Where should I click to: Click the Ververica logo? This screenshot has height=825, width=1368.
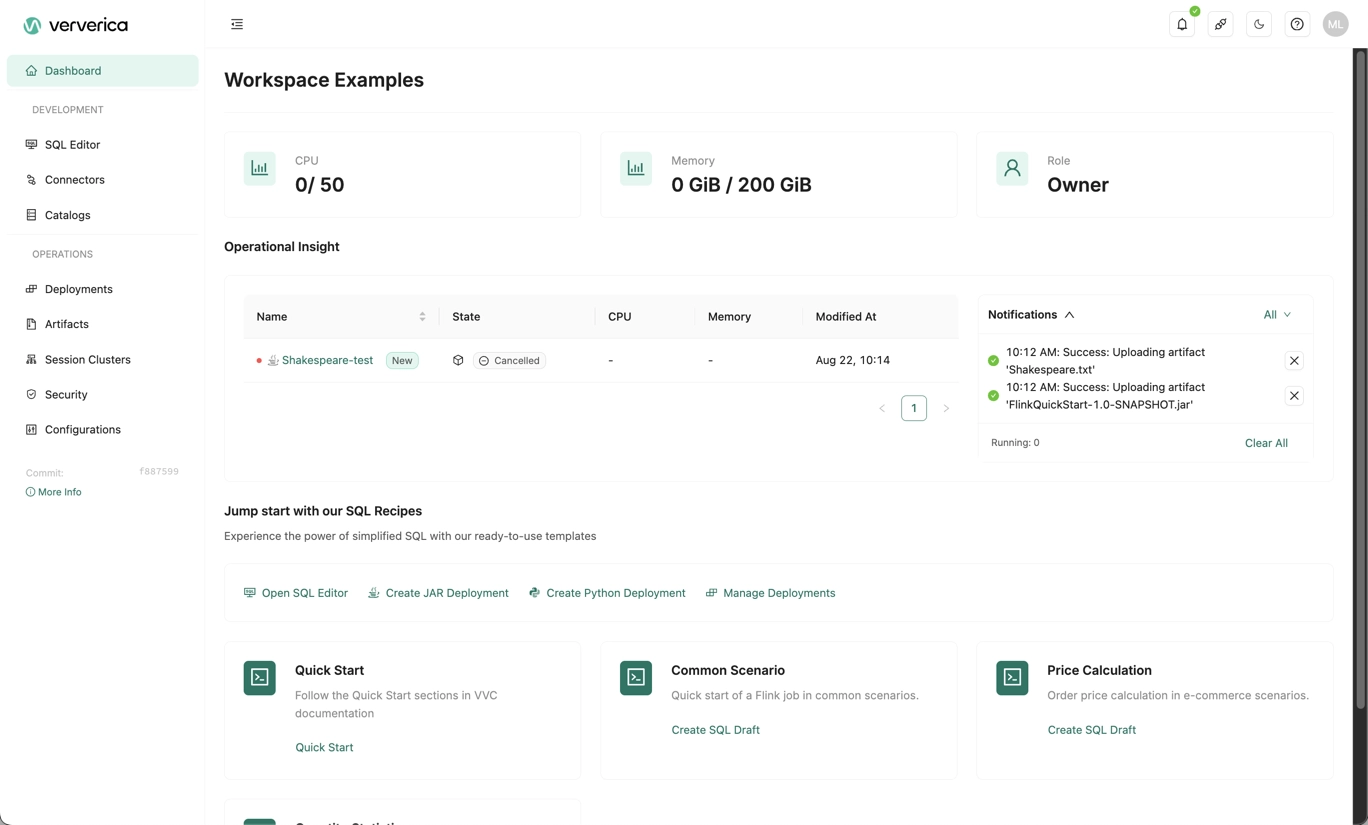tap(75, 25)
